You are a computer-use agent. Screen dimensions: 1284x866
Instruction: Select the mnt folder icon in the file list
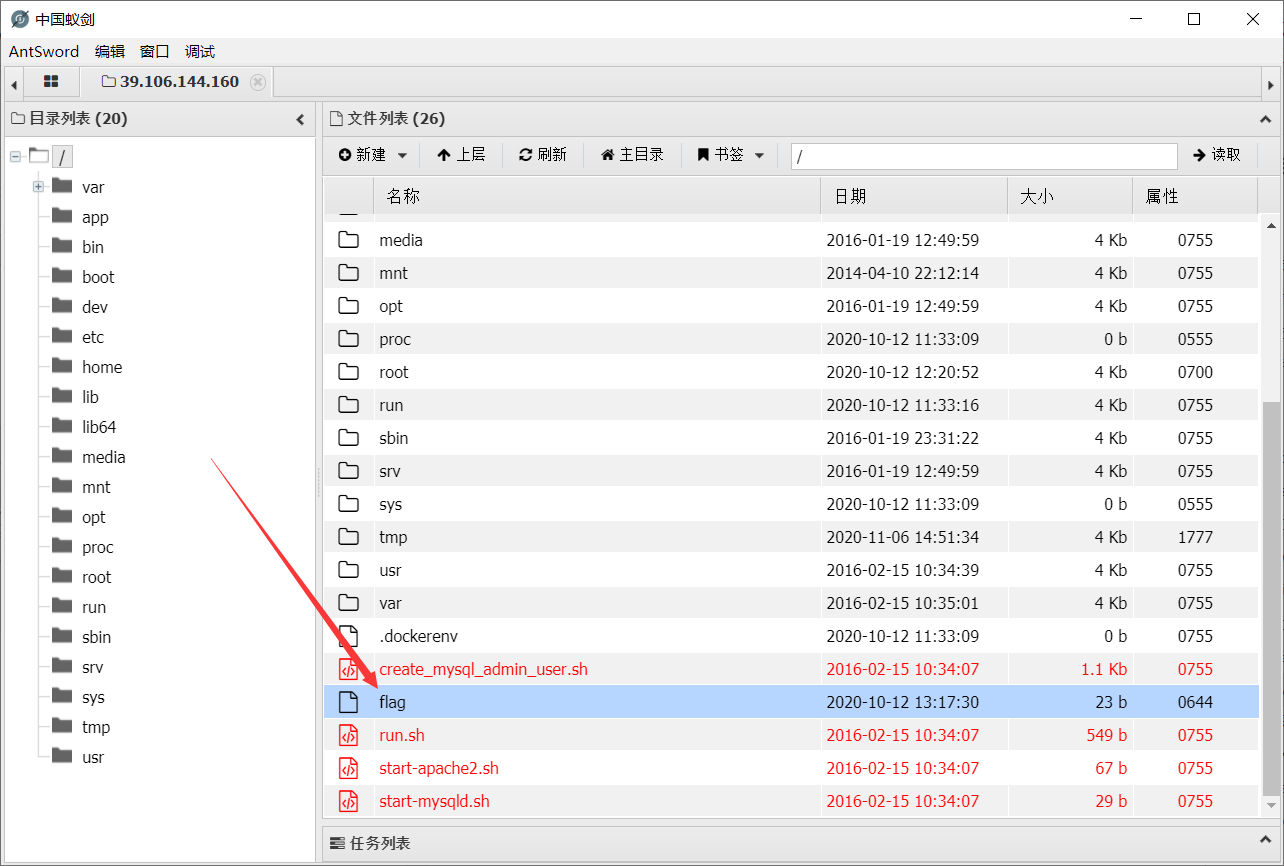click(x=348, y=273)
